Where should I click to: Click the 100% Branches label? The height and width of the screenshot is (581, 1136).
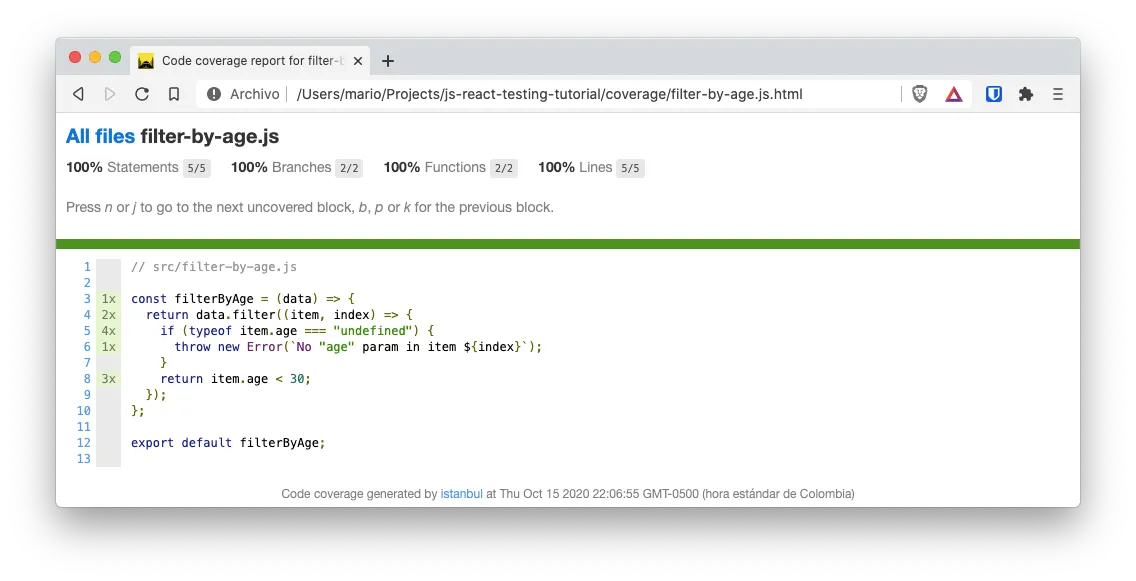pyautogui.click(x=281, y=167)
